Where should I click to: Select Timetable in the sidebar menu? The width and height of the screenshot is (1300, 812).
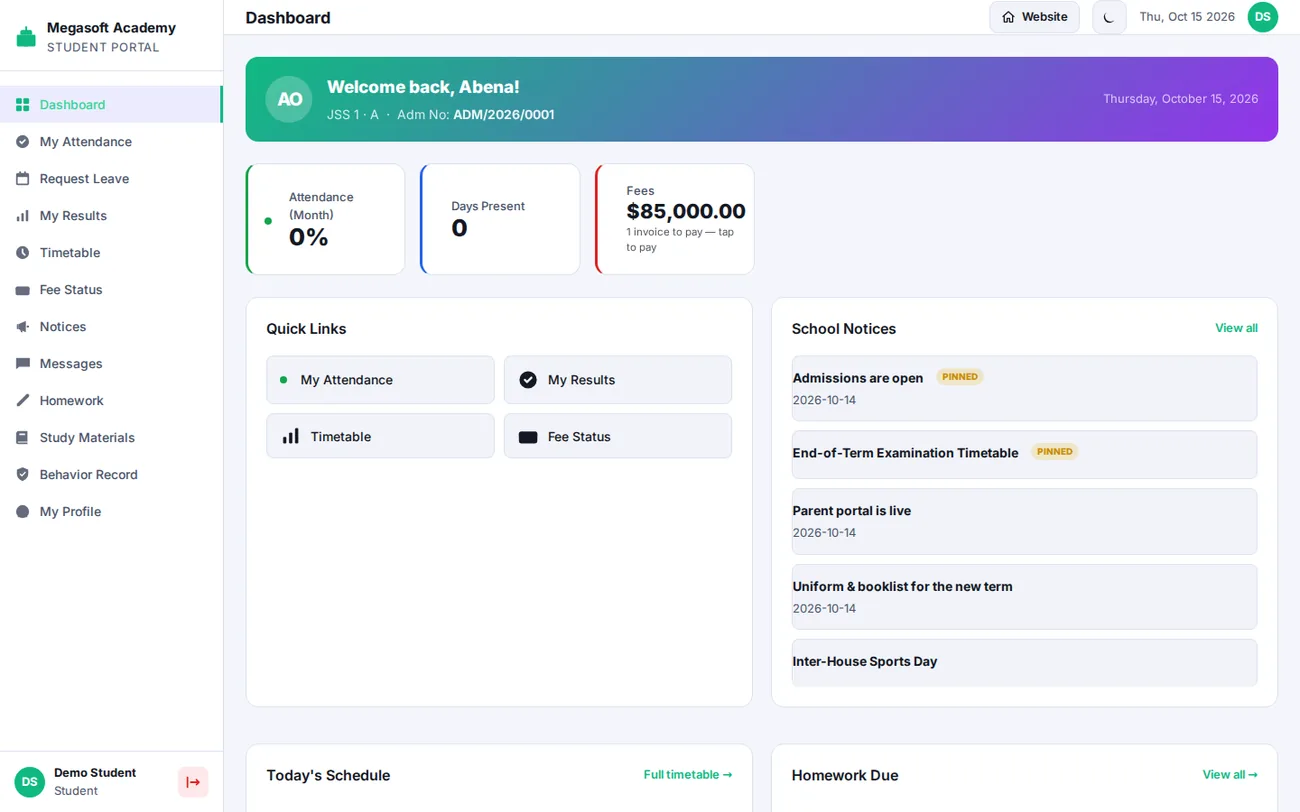111,253
